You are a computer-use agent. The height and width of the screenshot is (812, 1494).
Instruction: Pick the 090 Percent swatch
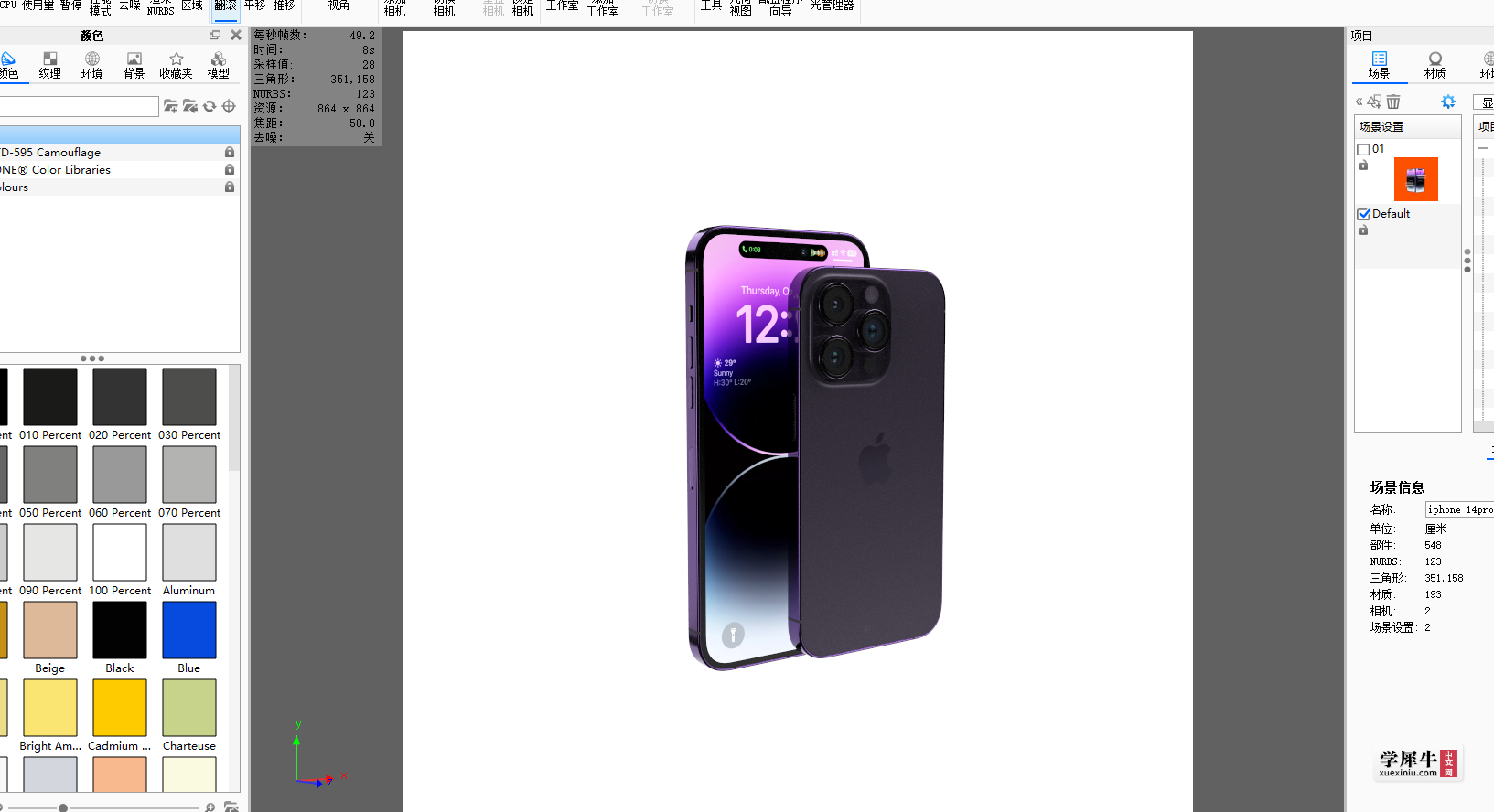pos(50,552)
